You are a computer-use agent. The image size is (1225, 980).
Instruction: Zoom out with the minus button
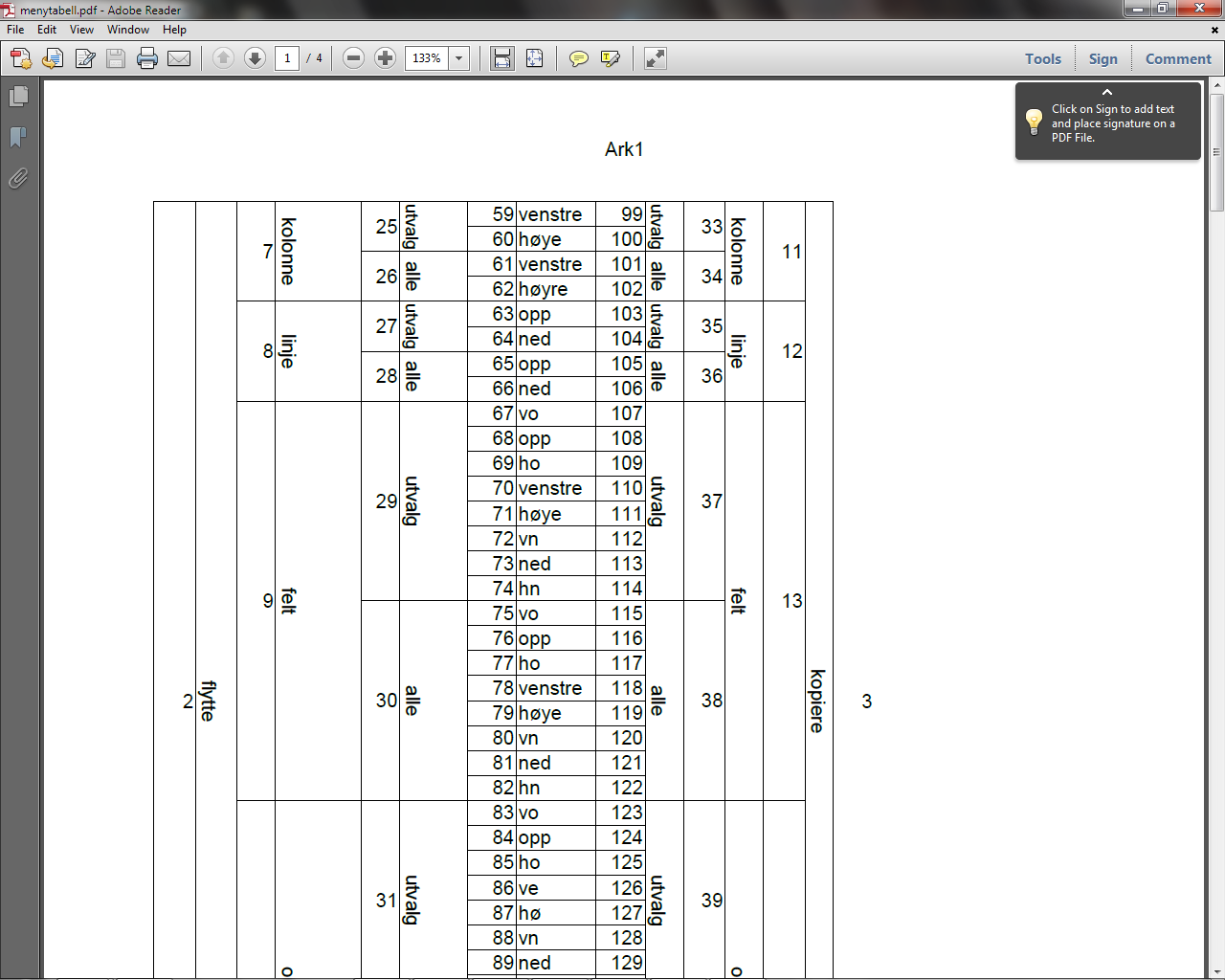[353, 58]
